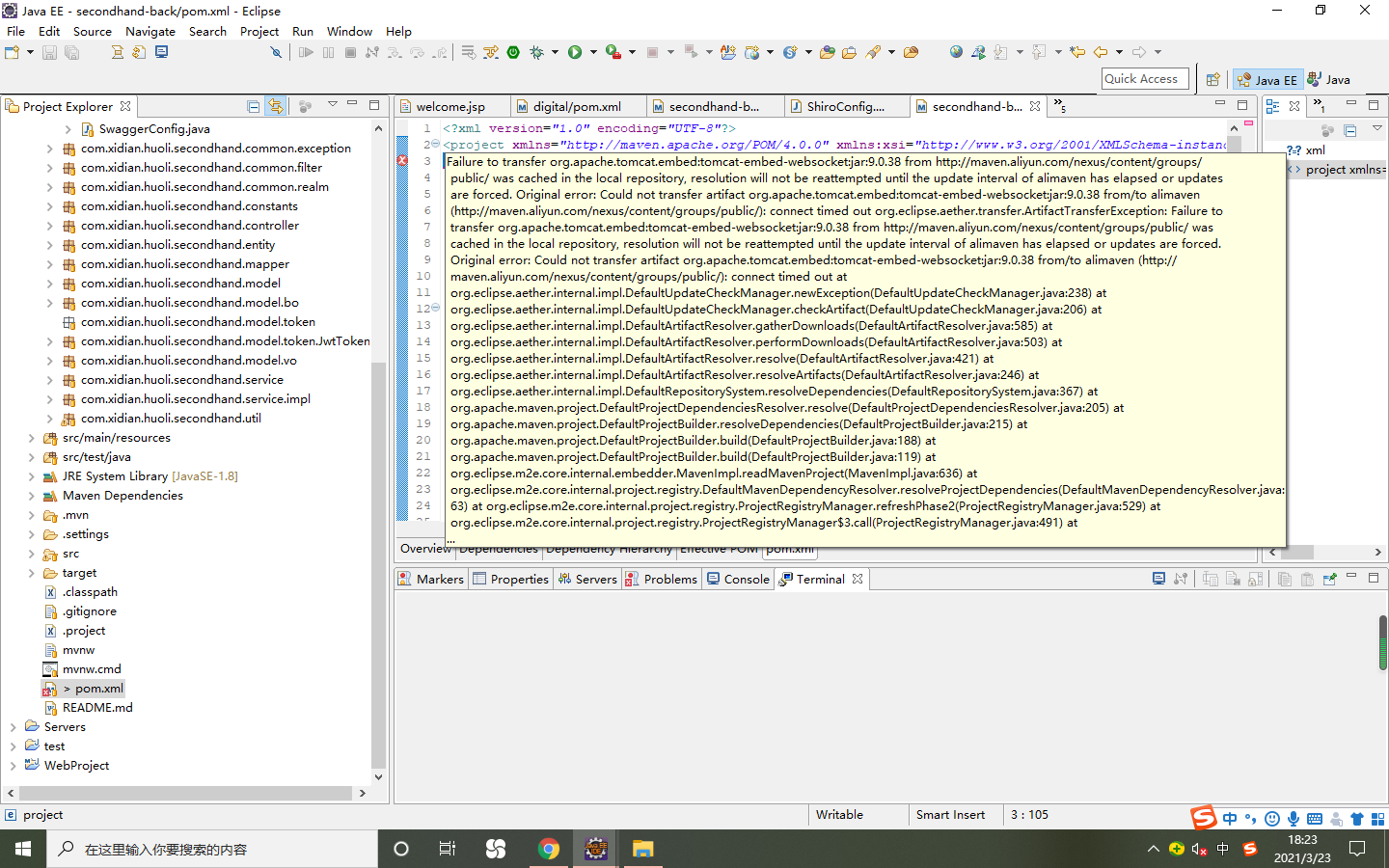The height and width of the screenshot is (868, 1389).
Task: Open the Web Browser globe icon
Action: pyautogui.click(x=955, y=52)
